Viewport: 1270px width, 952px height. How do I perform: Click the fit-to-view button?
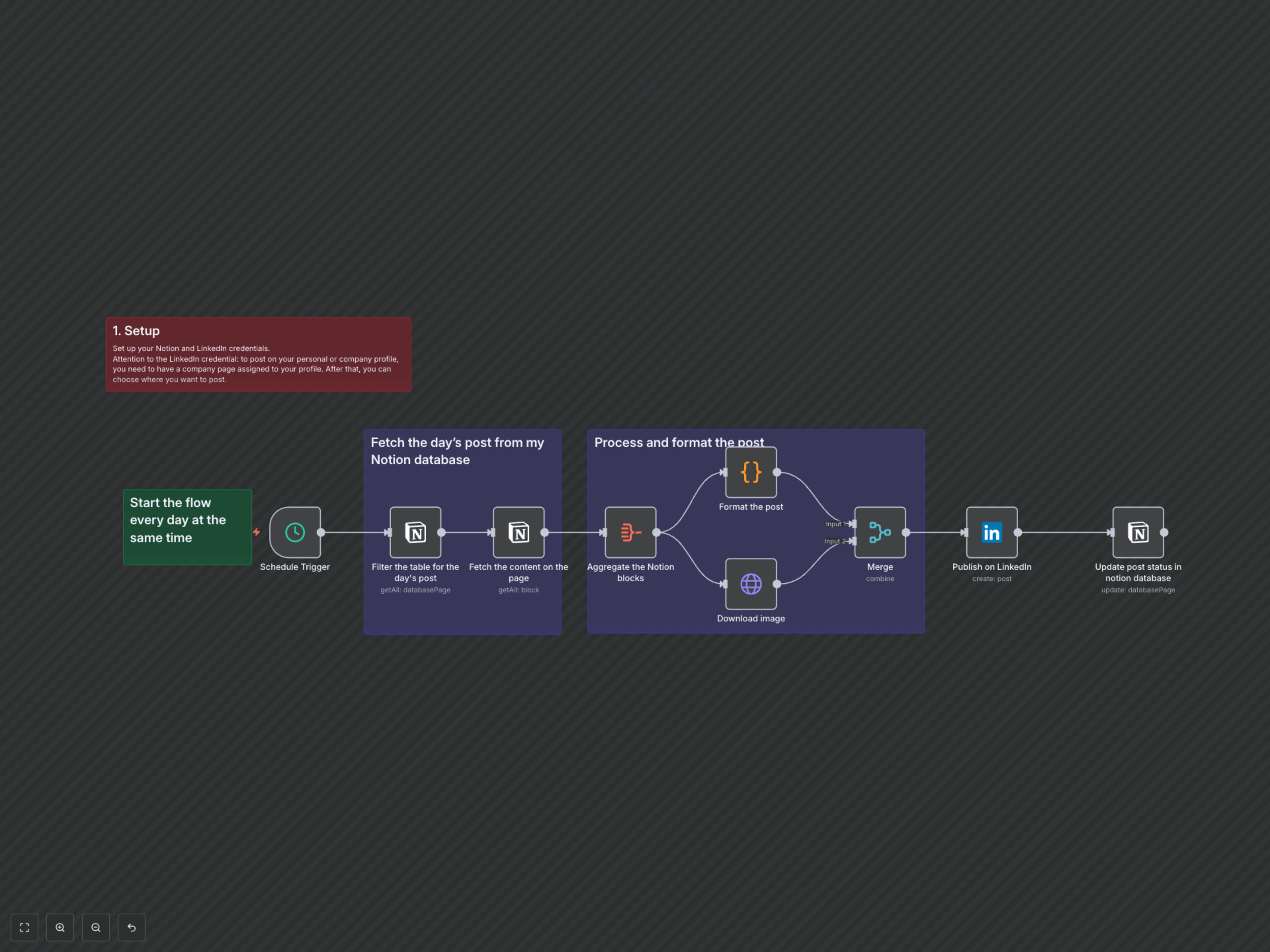pyautogui.click(x=24, y=927)
